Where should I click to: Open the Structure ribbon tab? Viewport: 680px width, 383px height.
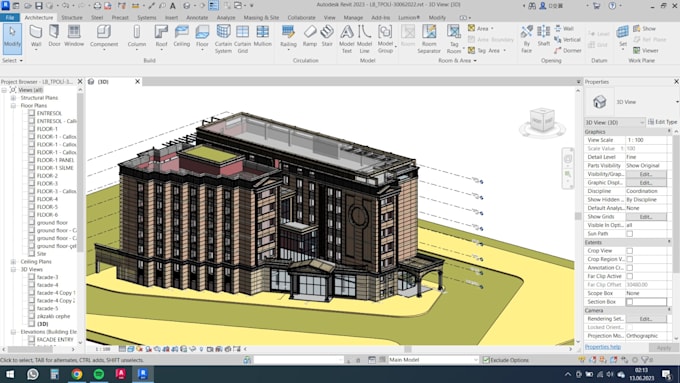(x=72, y=17)
